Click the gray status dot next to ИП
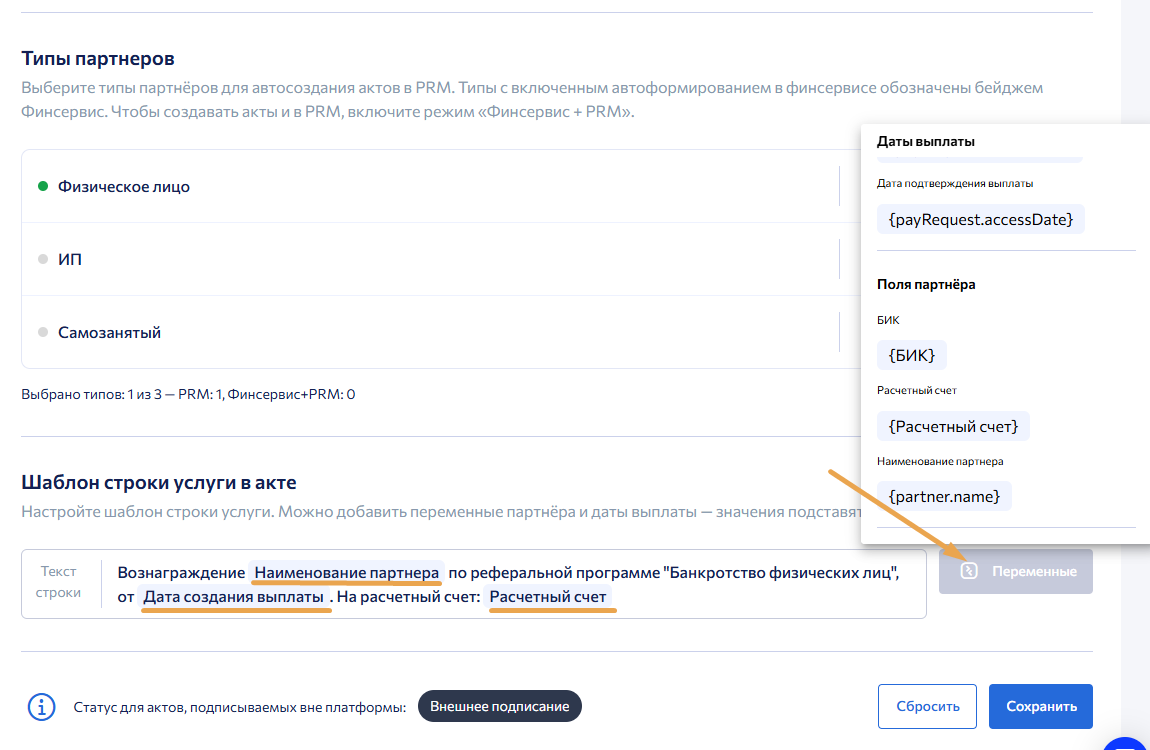The width and height of the screenshot is (1150, 750). [43, 259]
